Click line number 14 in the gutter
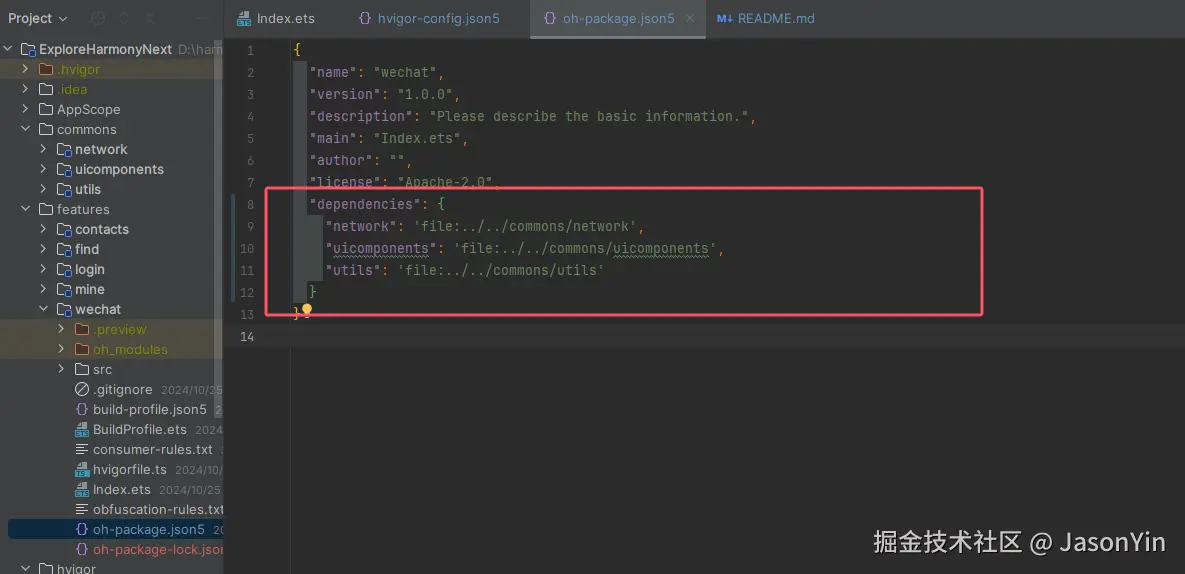Image resolution: width=1185 pixels, height=574 pixels. (x=246, y=336)
